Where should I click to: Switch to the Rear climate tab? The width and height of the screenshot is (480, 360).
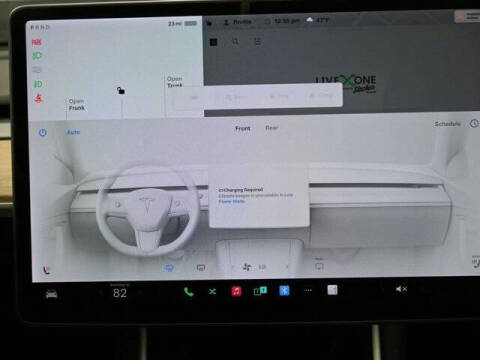click(x=271, y=128)
